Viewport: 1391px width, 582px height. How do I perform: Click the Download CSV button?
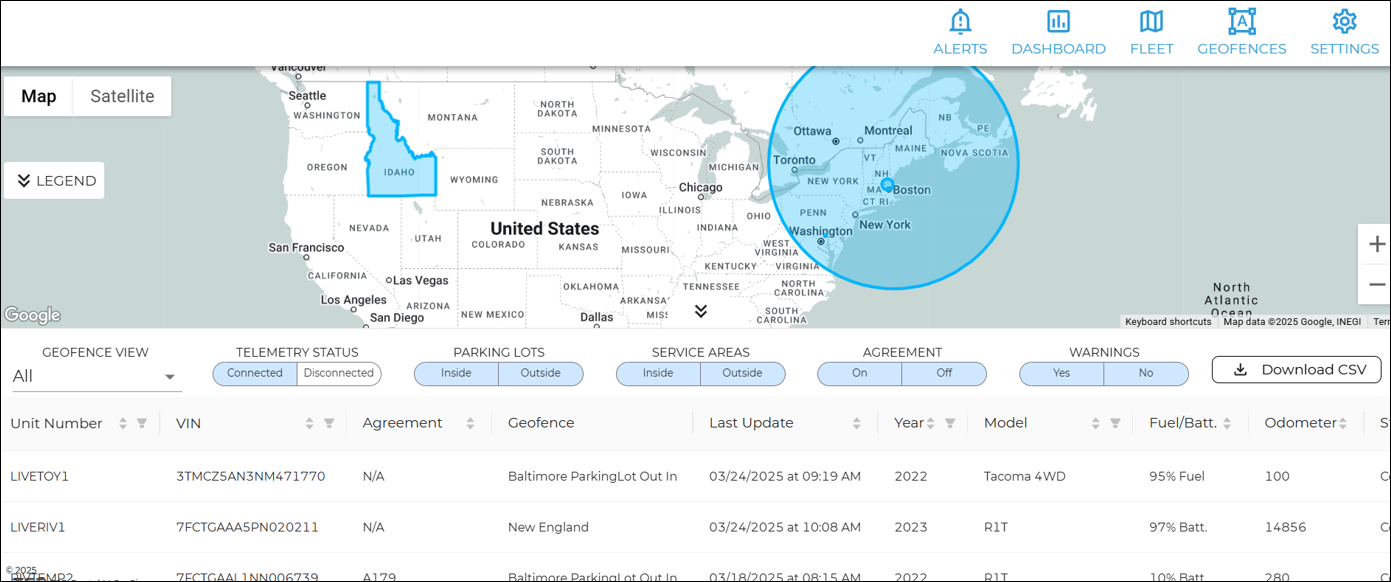[1296, 370]
